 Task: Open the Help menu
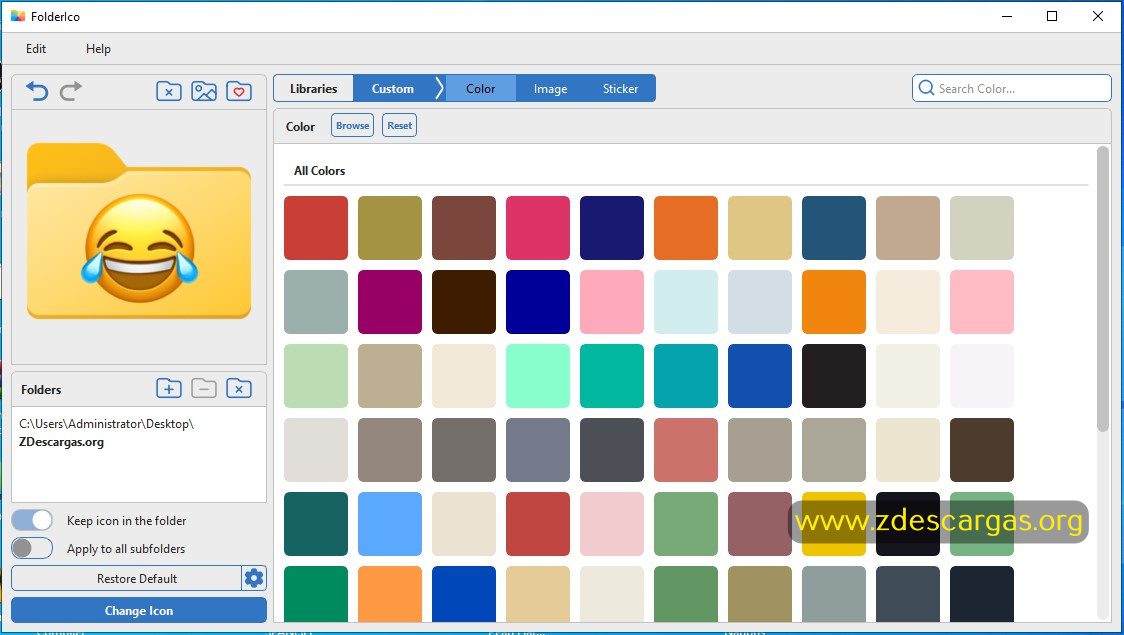click(x=98, y=49)
